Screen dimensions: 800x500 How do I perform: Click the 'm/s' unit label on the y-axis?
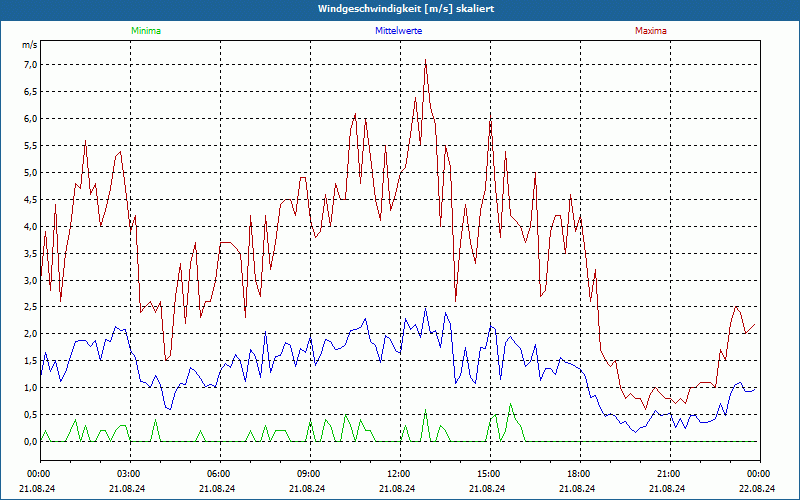pos(30,45)
